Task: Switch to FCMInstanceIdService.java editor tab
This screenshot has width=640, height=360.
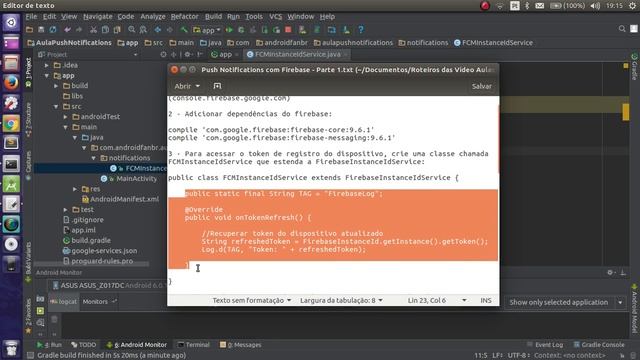Action: pos(298,54)
